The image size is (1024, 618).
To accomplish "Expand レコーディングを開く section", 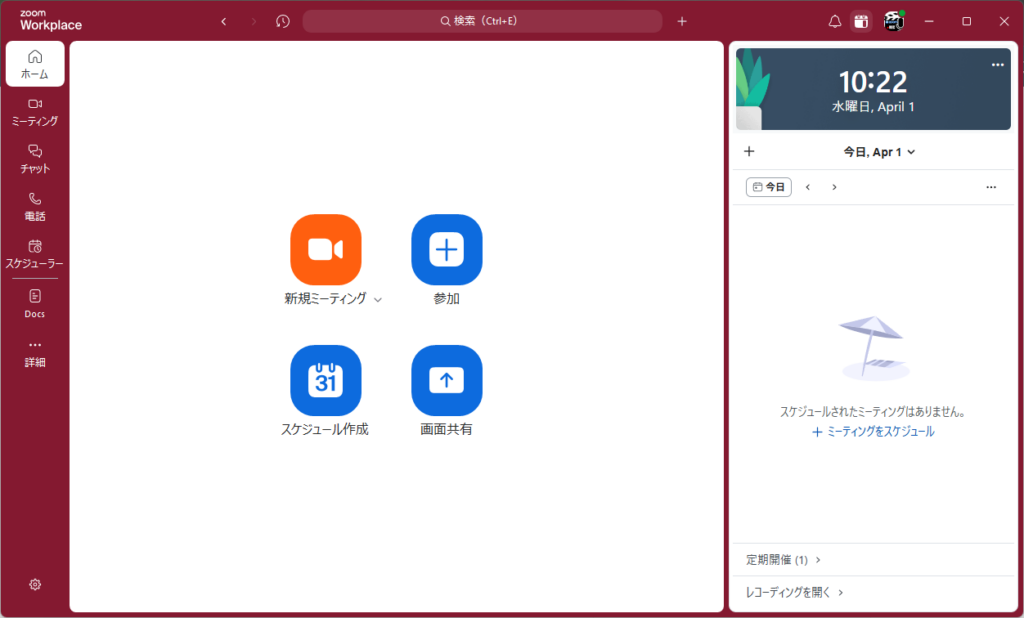I will 795,592.
